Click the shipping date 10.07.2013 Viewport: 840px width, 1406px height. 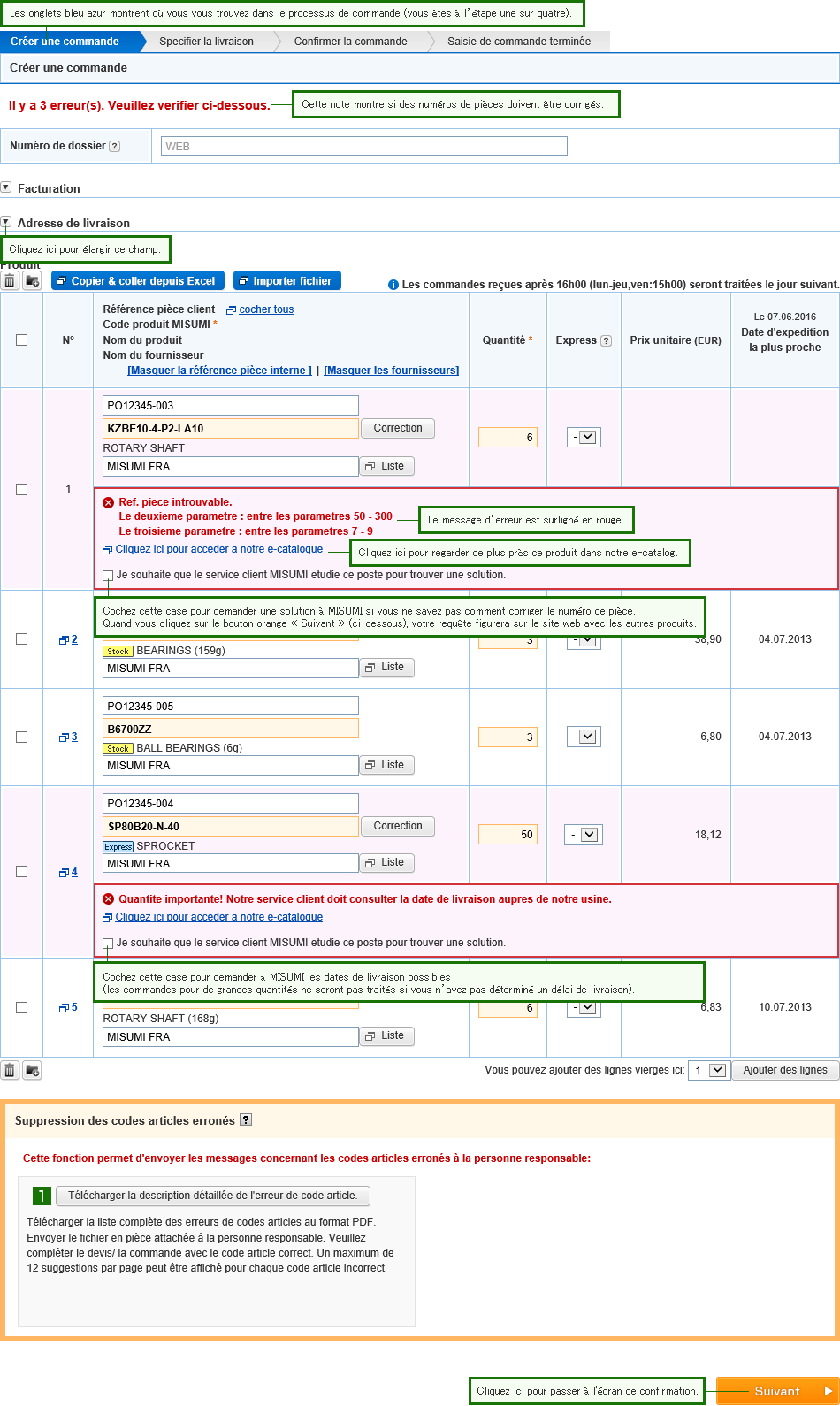tap(785, 1007)
